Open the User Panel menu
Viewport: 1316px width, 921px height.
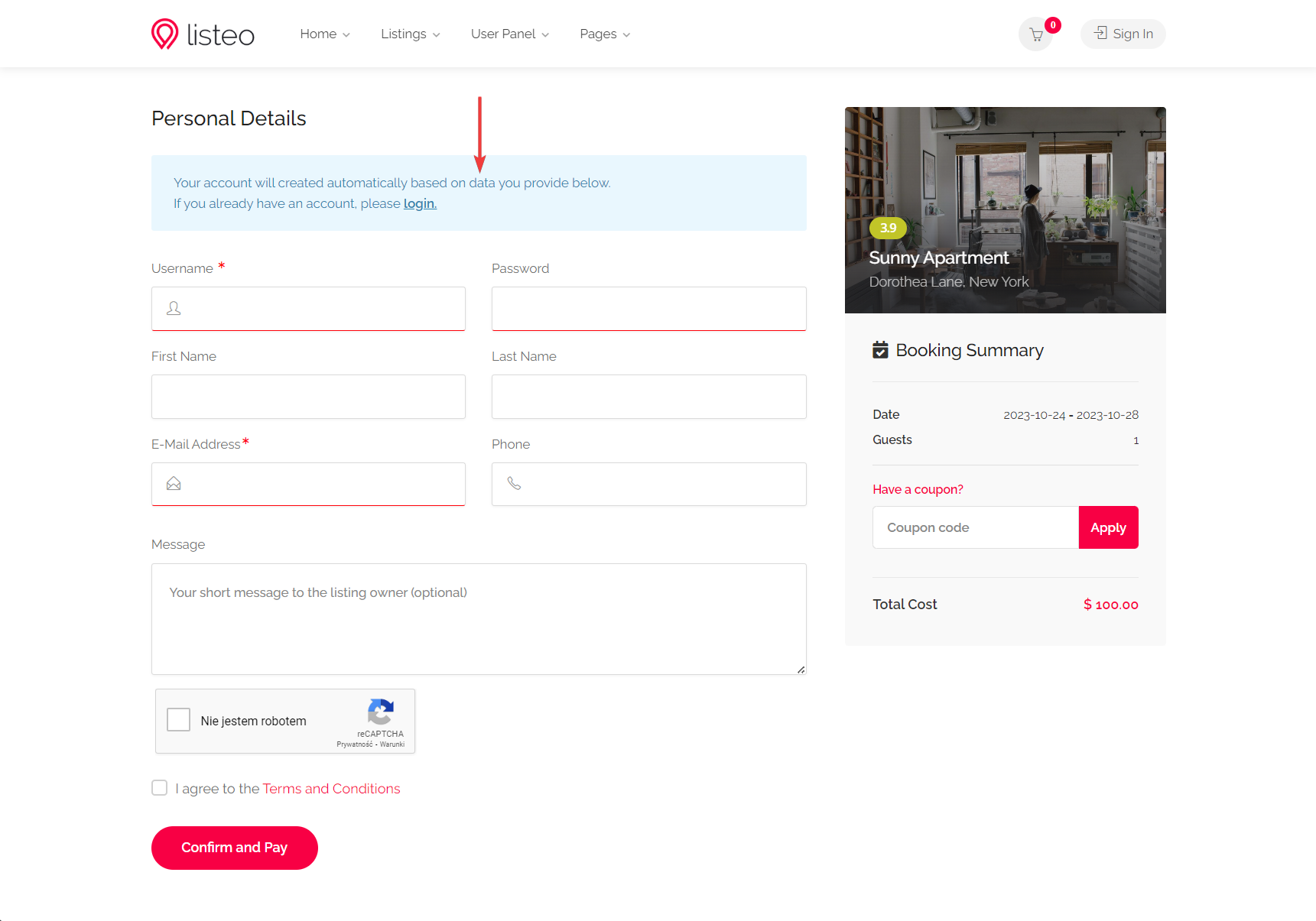pyautogui.click(x=510, y=34)
